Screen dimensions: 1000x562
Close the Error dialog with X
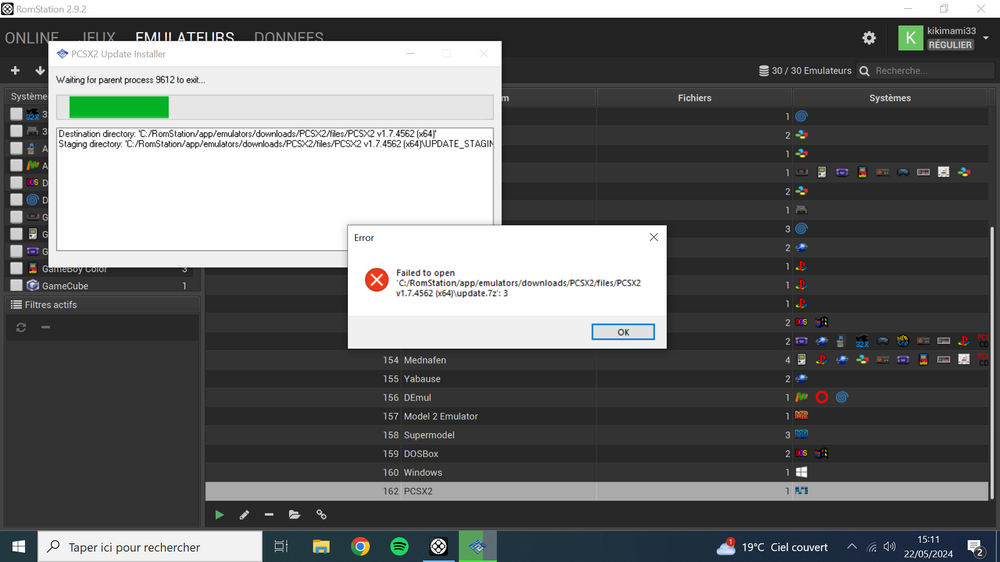pyautogui.click(x=653, y=238)
